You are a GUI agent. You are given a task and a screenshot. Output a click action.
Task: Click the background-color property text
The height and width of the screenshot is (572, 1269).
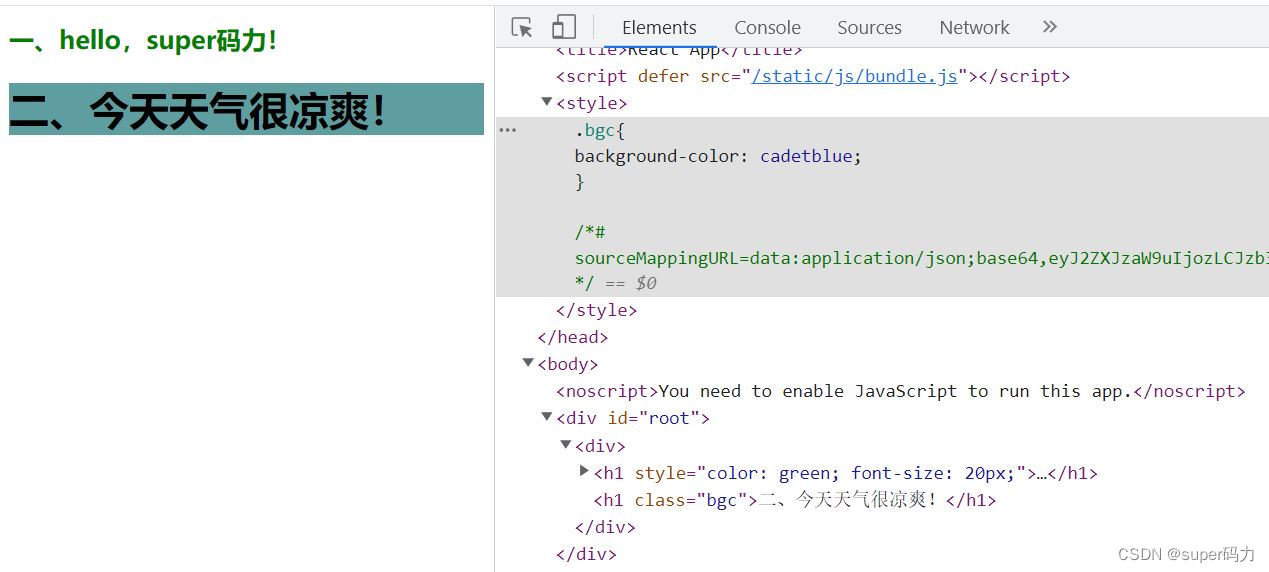(x=658, y=156)
